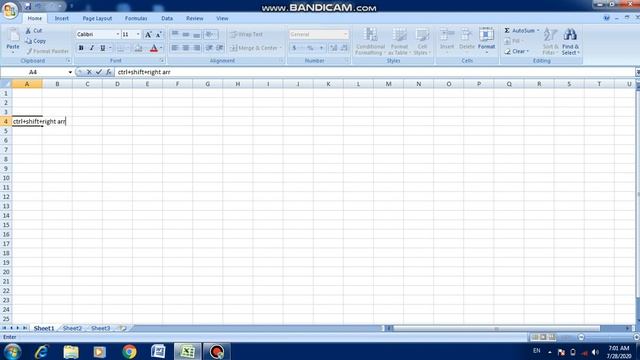Go to the Data tab
Viewport: 640px width, 360px height.
(x=167, y=18)
